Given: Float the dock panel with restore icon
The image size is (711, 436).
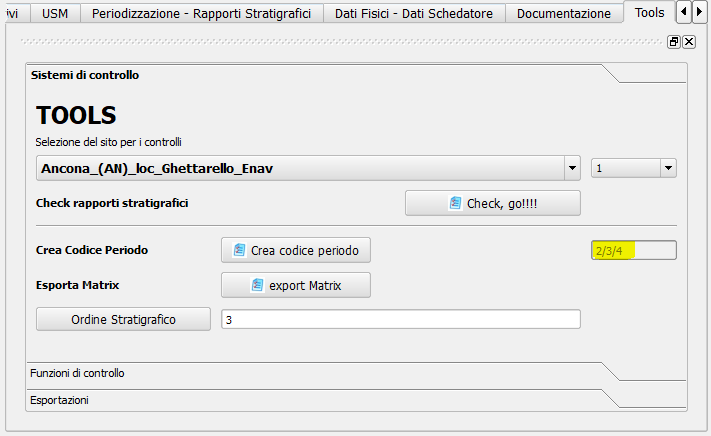Looking at the screenshot, I should coord(673,42).
